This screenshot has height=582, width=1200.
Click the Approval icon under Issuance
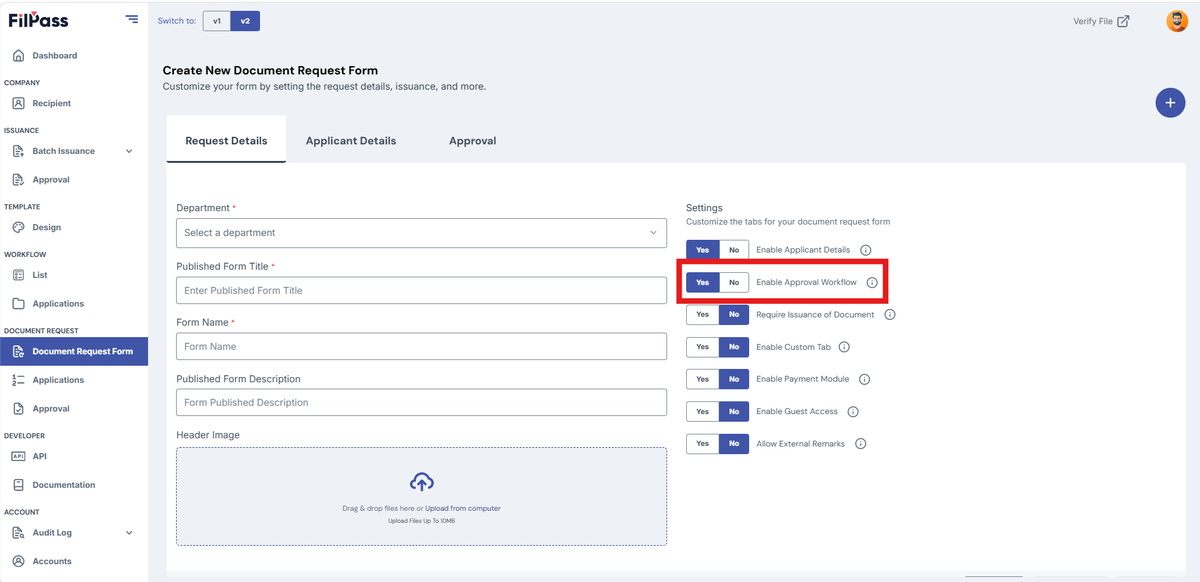(x=18, y=180)
